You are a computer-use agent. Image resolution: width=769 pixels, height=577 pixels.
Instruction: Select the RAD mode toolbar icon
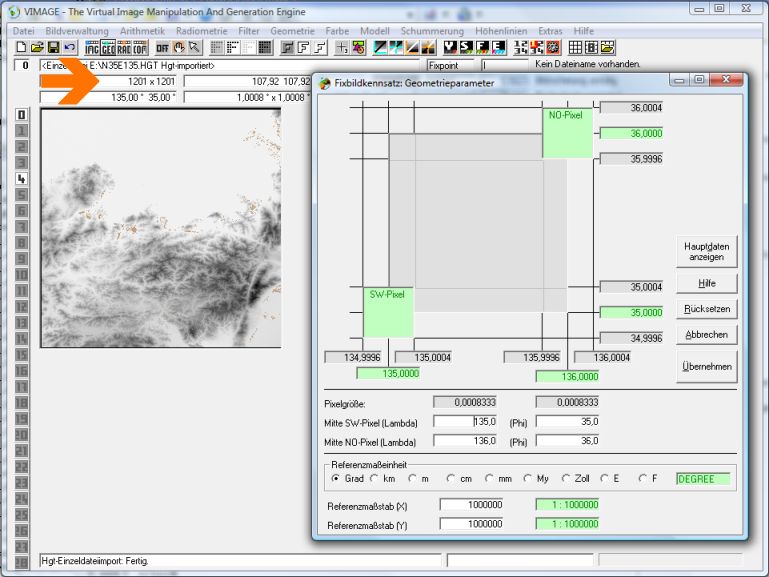click(124, 47)
